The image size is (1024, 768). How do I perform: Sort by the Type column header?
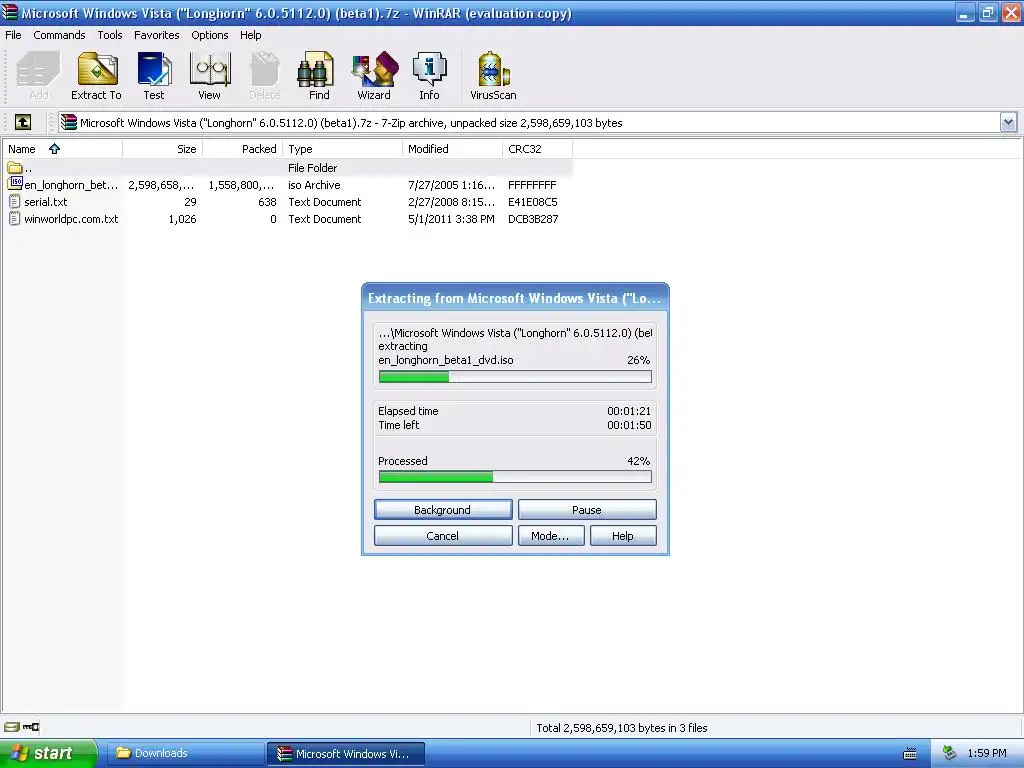[x=342, y=149]
